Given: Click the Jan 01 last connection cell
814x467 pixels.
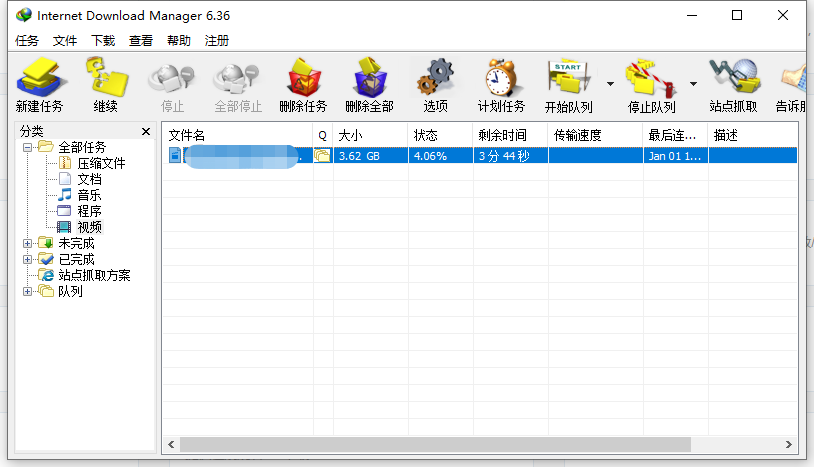Looking at the screenshot, I should coord(675,156).
